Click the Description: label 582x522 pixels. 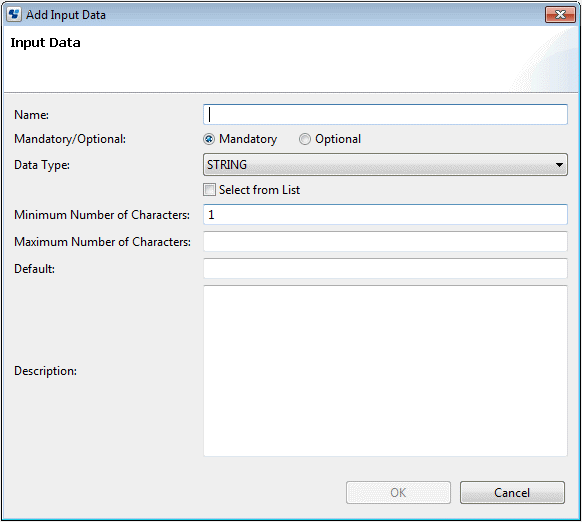[46, 371]
